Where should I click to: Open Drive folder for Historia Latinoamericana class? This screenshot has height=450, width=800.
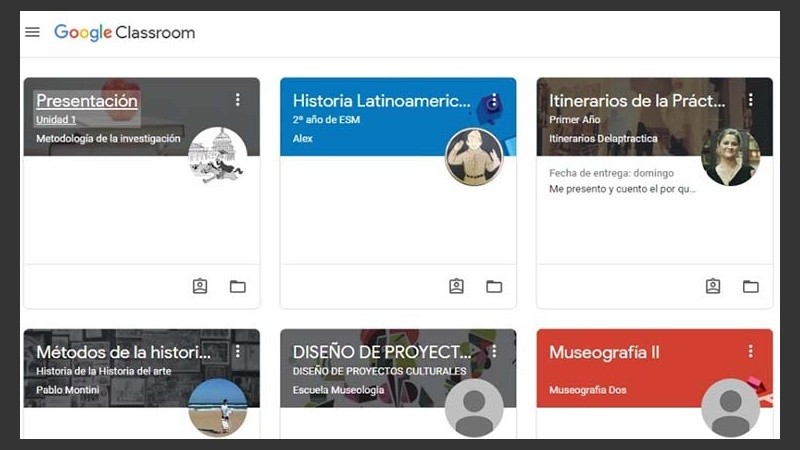[494, 287]
